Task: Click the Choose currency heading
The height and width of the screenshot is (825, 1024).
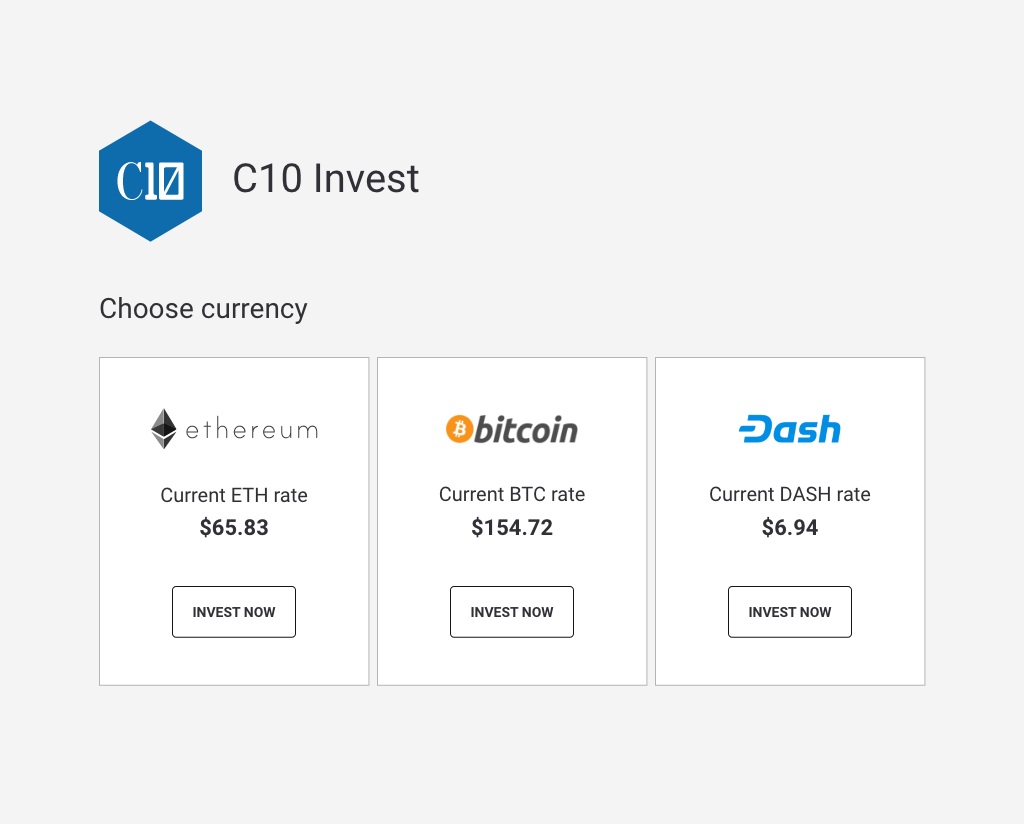Action: [x=203, y=309]
